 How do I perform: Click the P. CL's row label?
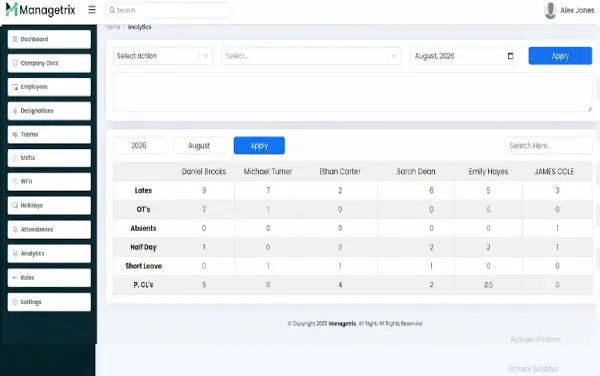(x=143, y=285)
